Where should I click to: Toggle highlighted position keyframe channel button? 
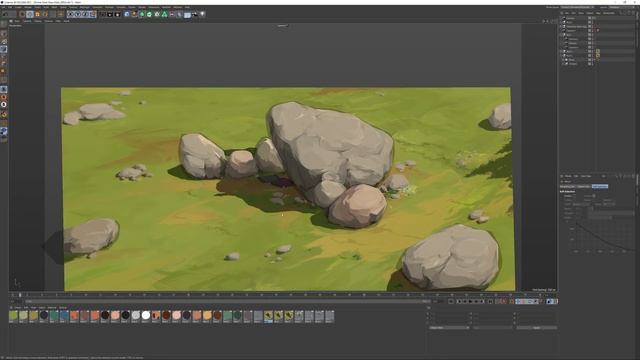click(519, 301)
